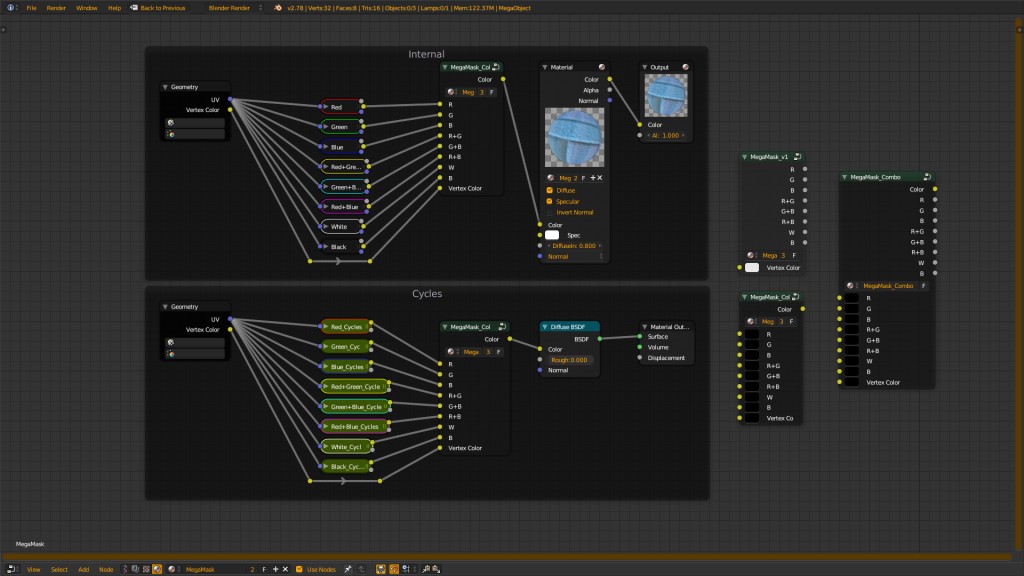Open the Add menu in the node editor
Viewport: 1024px width, 576px height.
pos(84,568)
